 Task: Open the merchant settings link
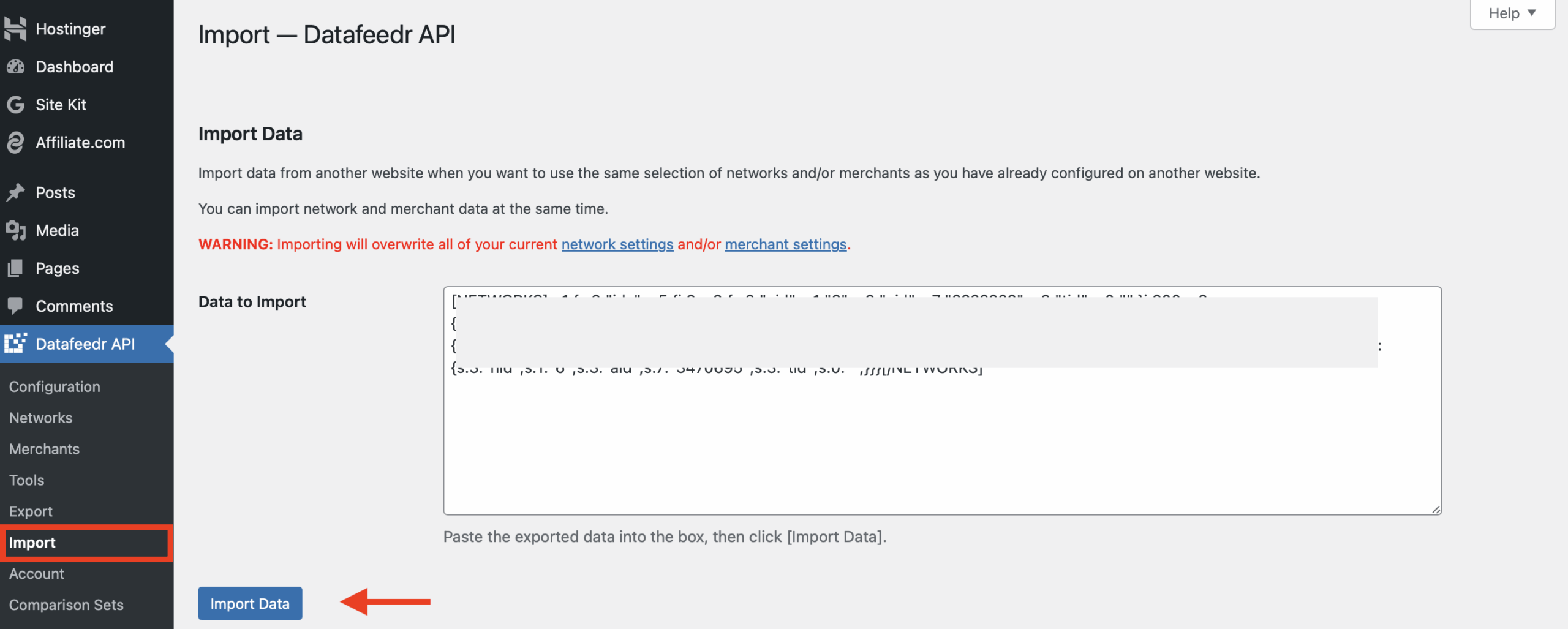tap(785, 244)
